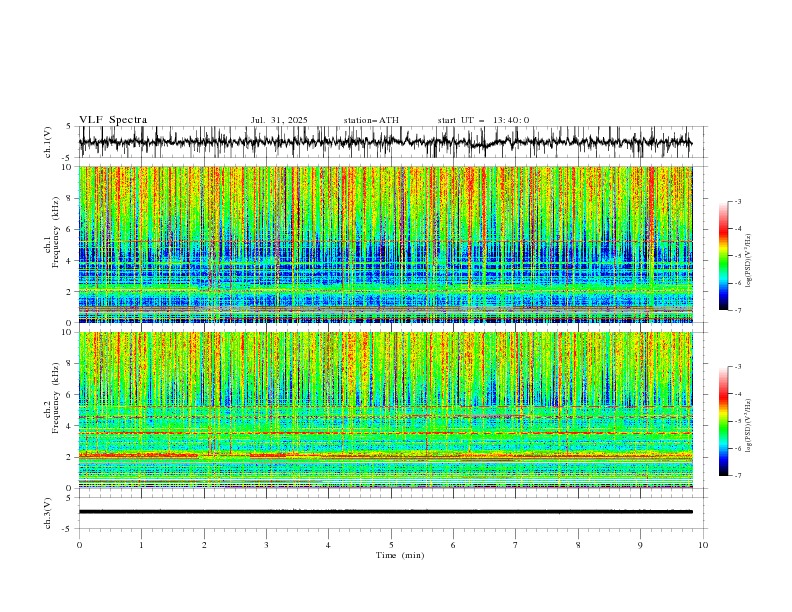Image resolution: width=792 pixels, height=612 pixels.
Task: Click time axis tick label "2"
Action: pos(204,545)
